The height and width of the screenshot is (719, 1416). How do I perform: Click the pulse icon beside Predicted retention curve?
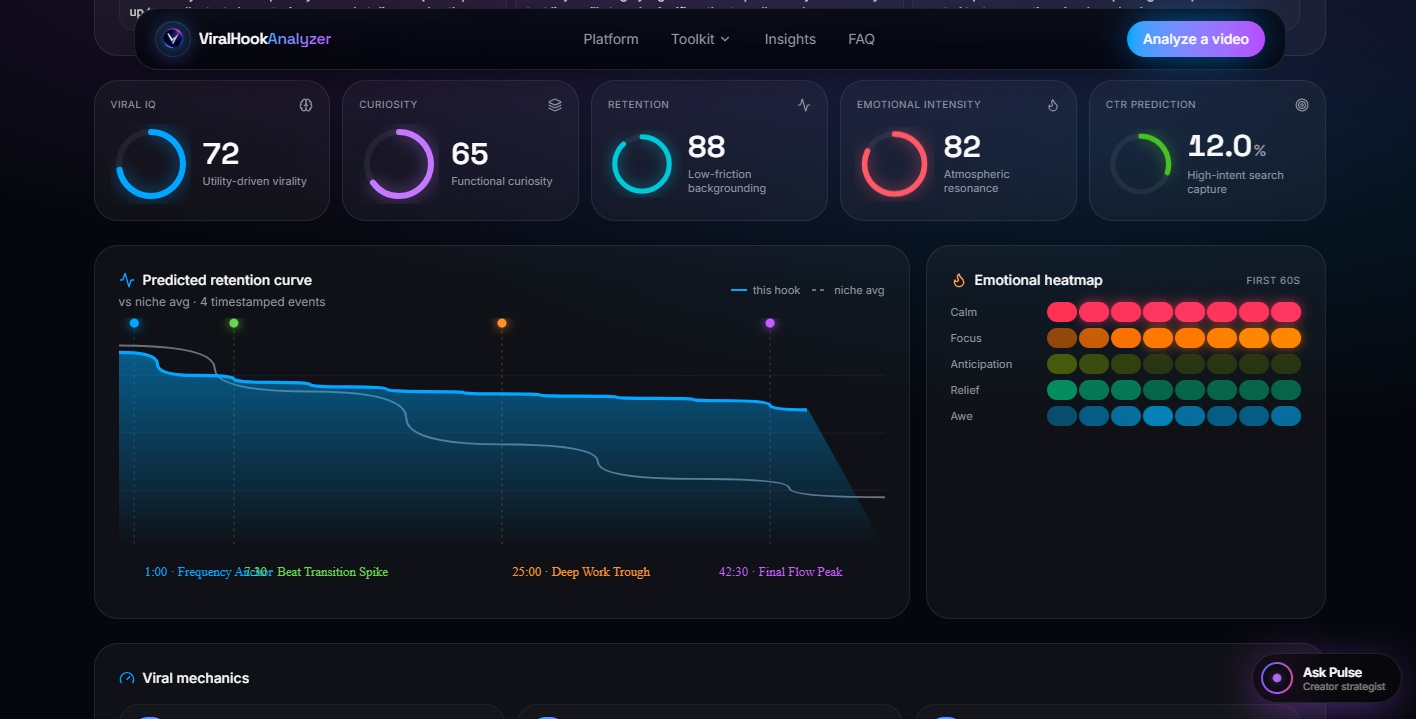pos(127,280)
